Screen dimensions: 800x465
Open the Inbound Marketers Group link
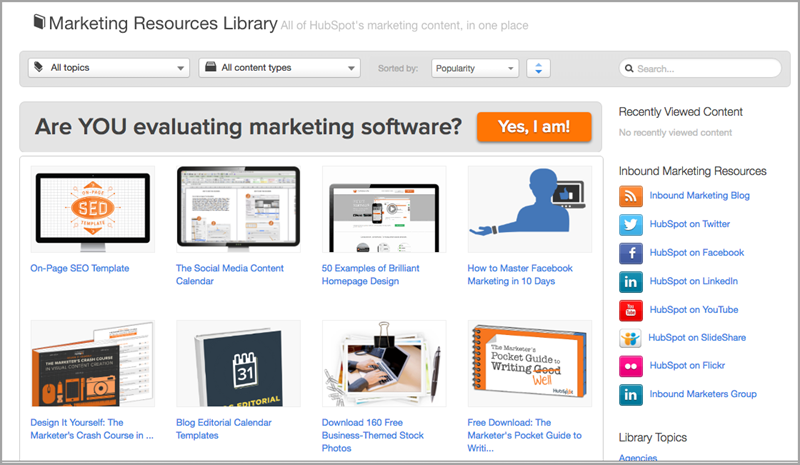point(703,394)
